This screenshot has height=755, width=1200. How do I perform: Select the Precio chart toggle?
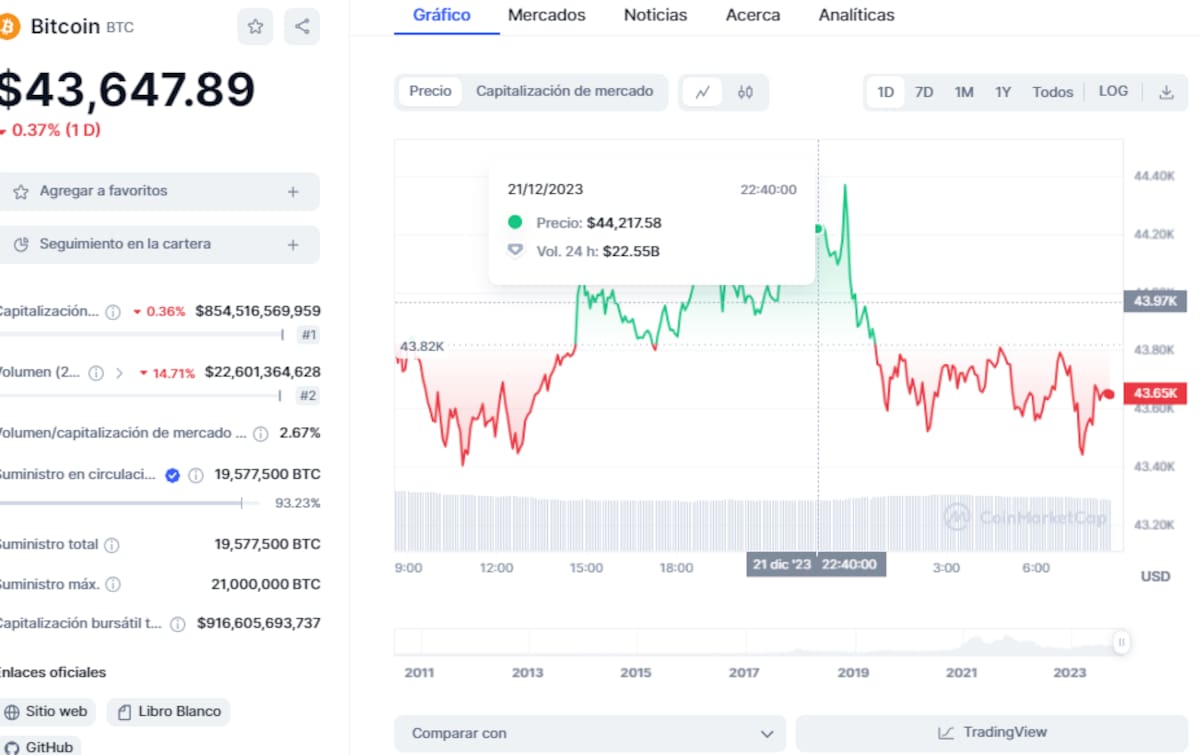pyautogui.click(x=430, y=91)
